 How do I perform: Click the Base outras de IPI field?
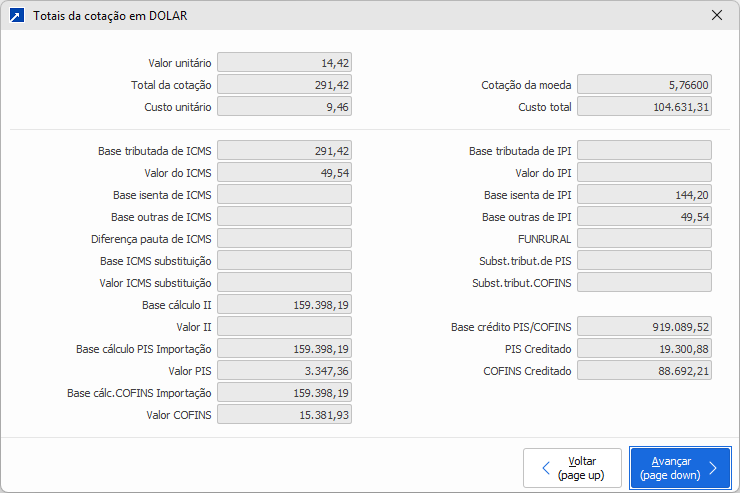[x=644, y=217]
